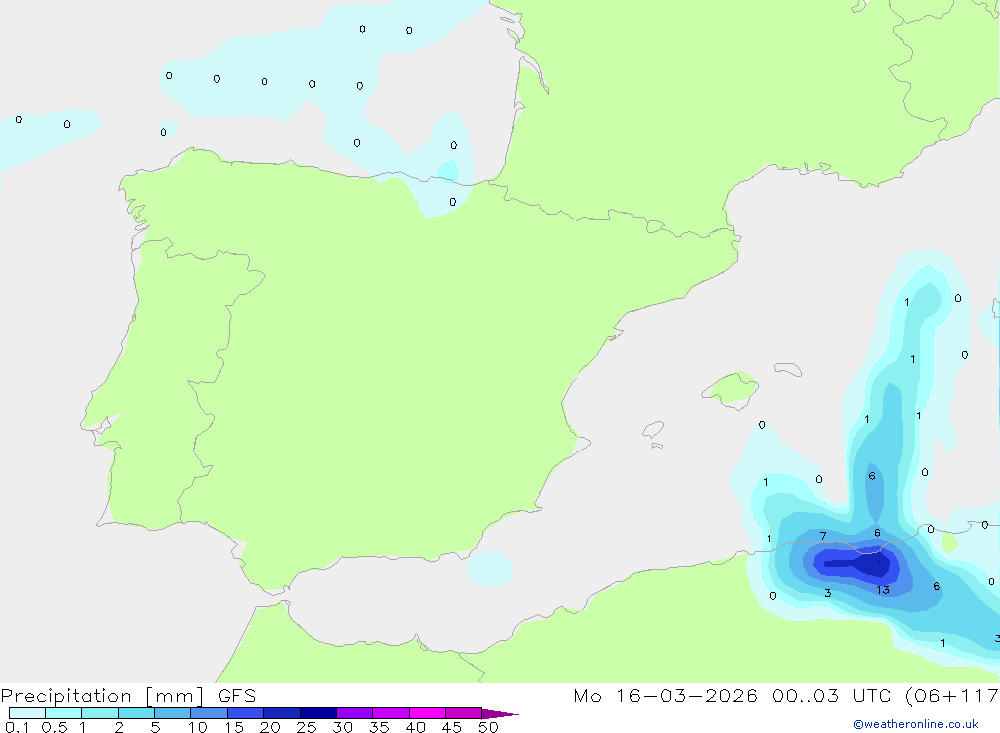Click the 30–35 mm violet legend swatch

click(x=355, y=713)
